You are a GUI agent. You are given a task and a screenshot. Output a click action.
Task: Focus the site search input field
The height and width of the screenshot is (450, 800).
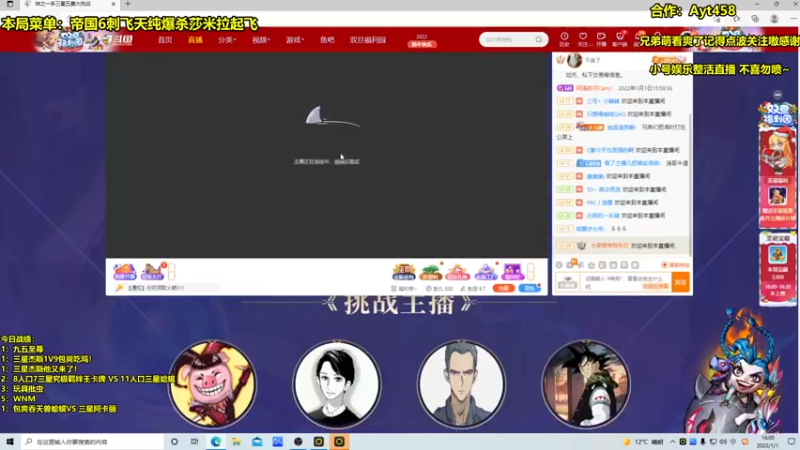pyautogui.click(x=507, y=40)
